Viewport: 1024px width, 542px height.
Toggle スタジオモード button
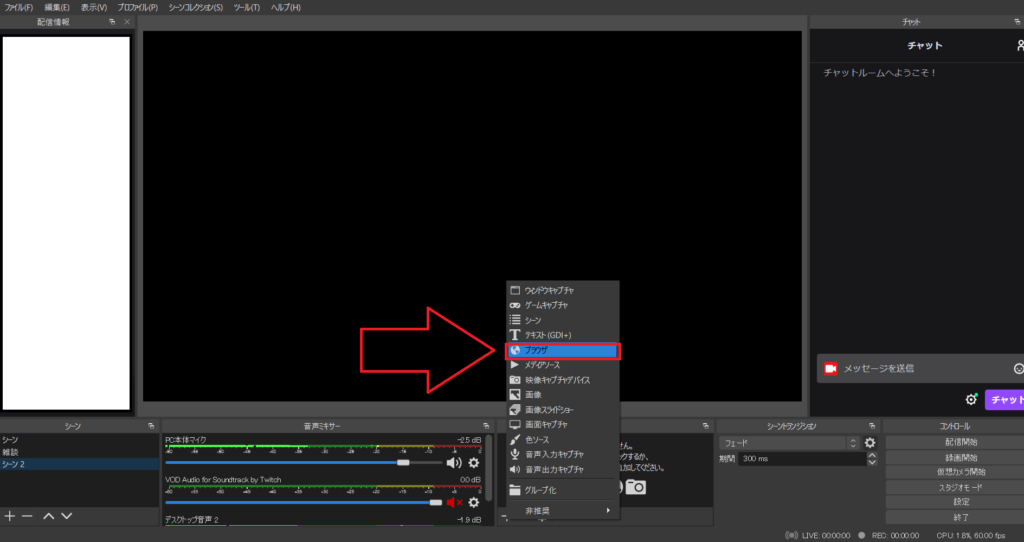tap(961, 487)
